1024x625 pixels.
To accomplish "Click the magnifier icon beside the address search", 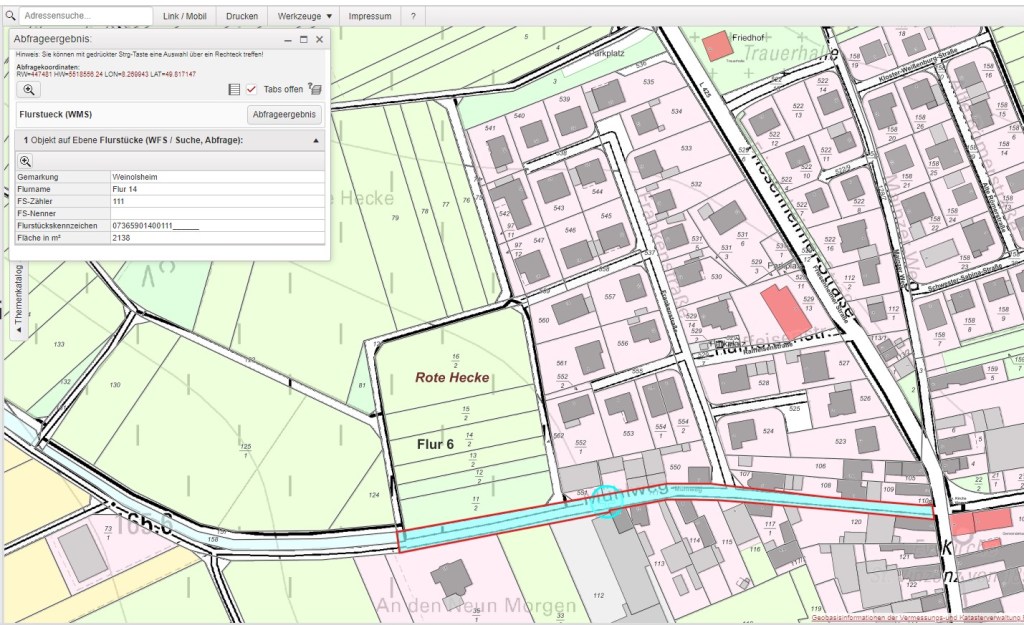I will click(10, 17).
